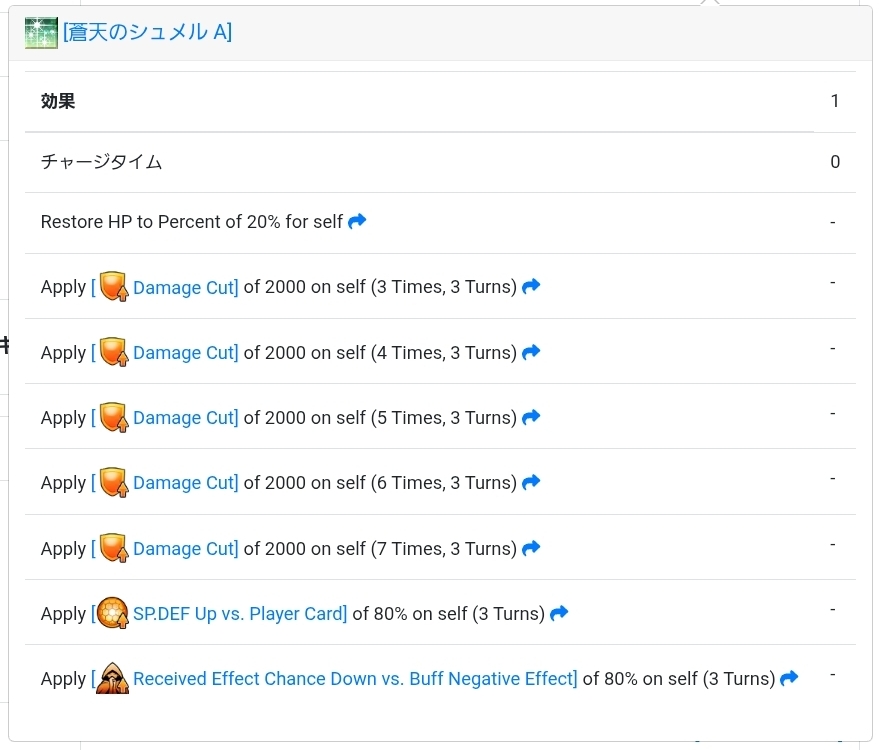Click the hooded figure debuff resistance icon
Screen dimensions: 879x750
(x=113, y=678)
